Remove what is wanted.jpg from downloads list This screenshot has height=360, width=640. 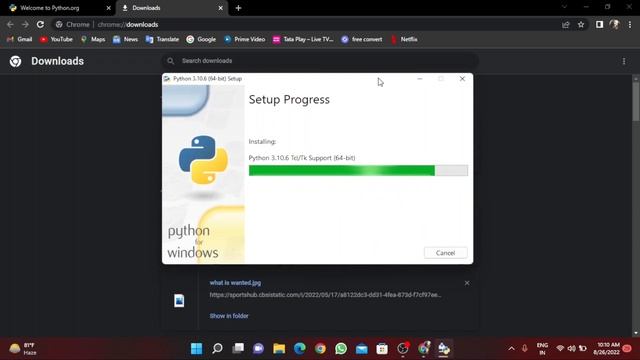[x=467, y=283]
